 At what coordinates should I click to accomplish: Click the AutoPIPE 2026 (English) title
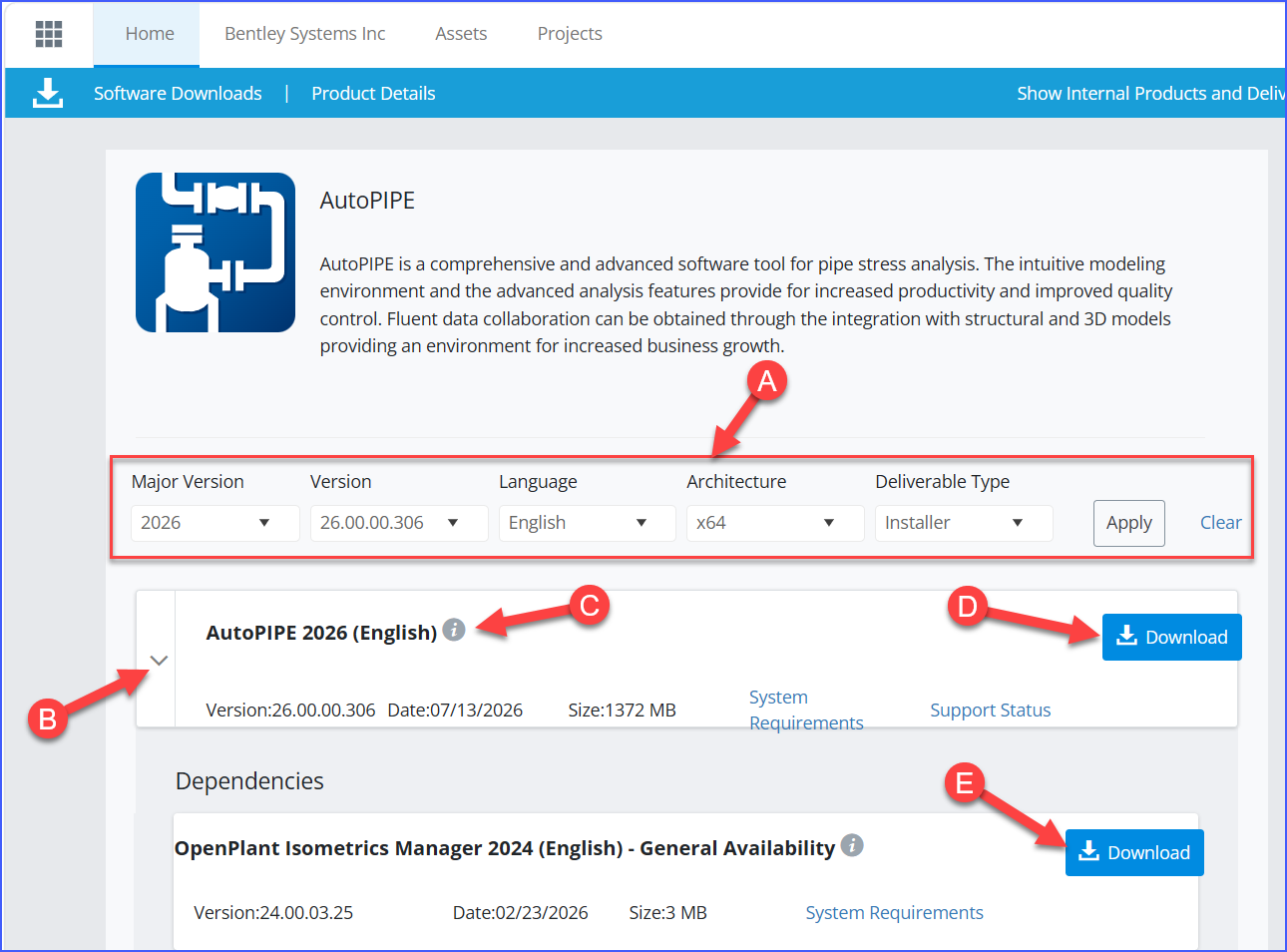[x=321, y=633]
